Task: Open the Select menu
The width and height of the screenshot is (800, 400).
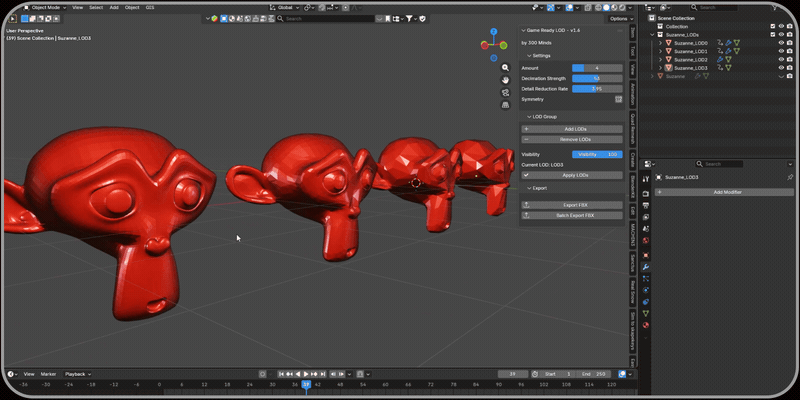Action: (96, 8)
